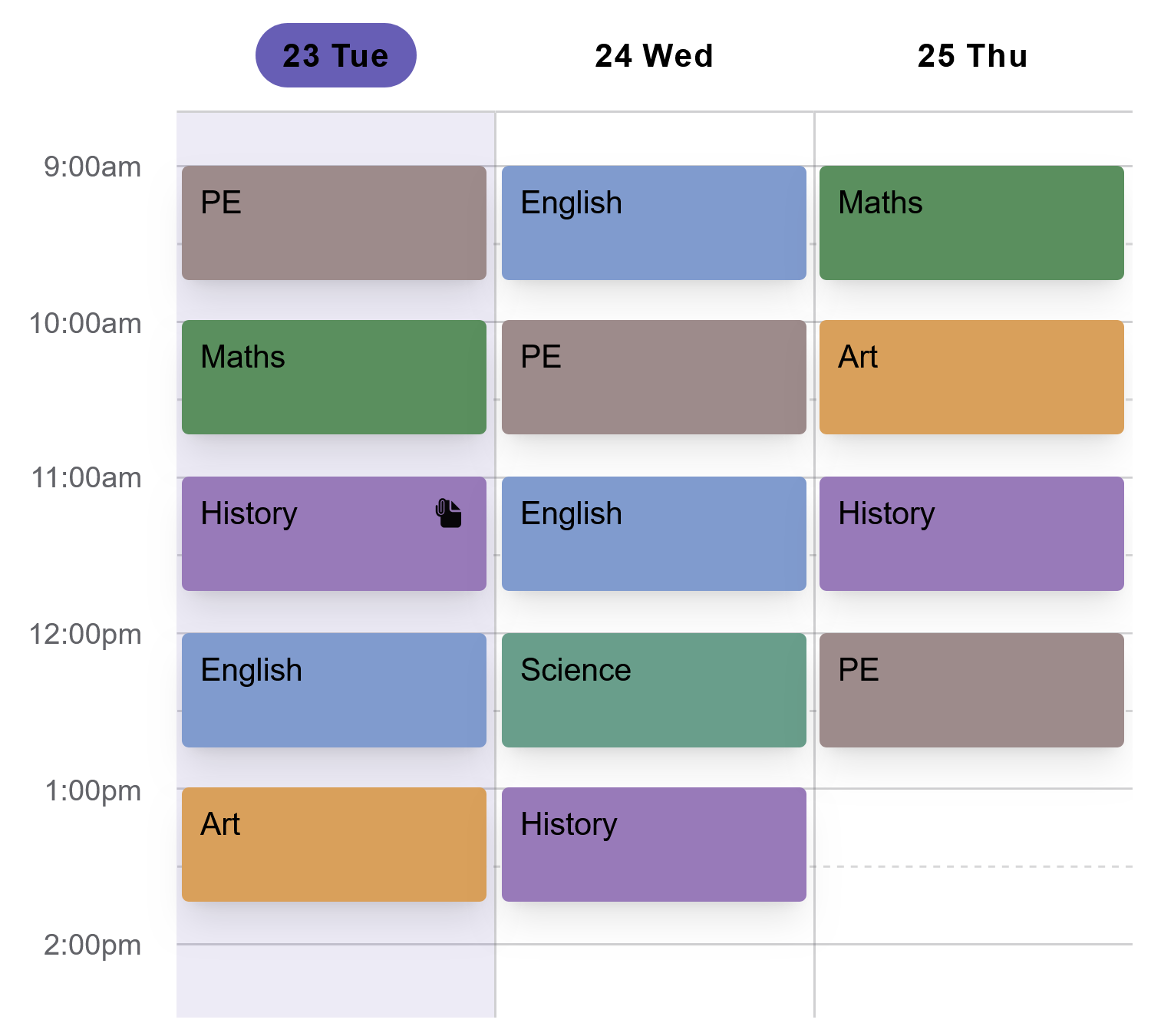Open the Science lesson on Wednesday
The image size is (1151, 1036).
653,689
